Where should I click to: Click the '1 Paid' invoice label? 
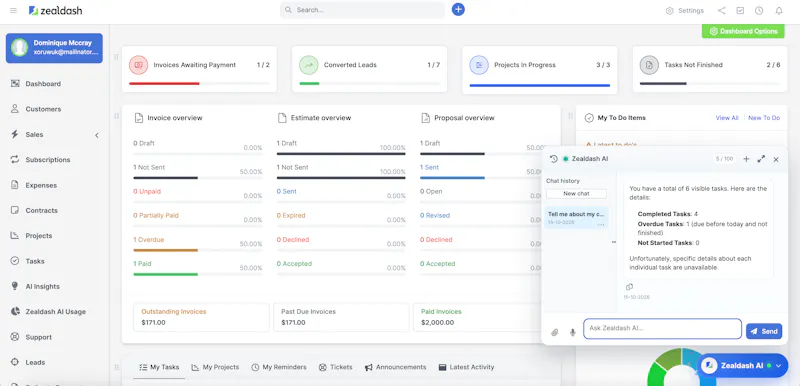point(142,264)
